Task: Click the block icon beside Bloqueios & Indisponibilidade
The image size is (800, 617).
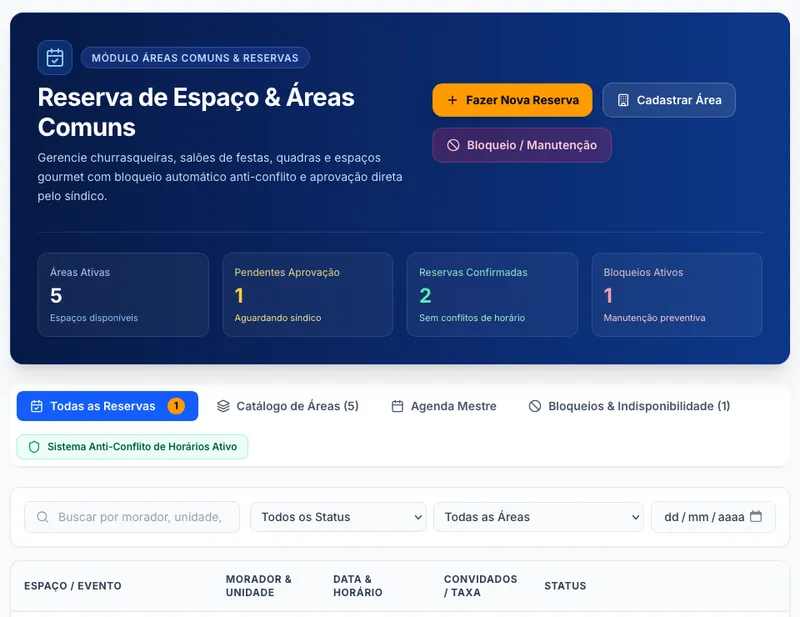Action: [535, 406]
